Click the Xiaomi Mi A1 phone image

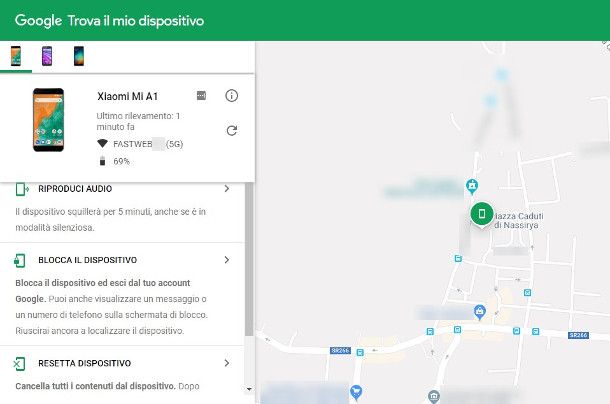tap(48, 120)
